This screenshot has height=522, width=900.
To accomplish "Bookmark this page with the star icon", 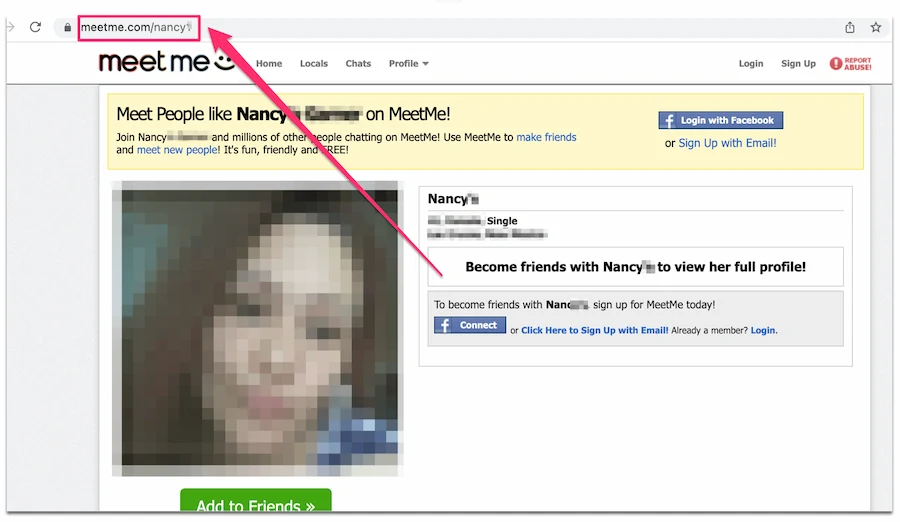I will [875, 27].
